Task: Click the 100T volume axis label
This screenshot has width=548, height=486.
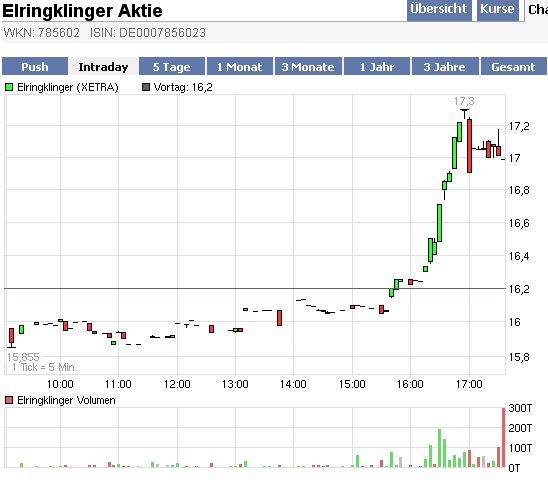Action: coord(520,448)
